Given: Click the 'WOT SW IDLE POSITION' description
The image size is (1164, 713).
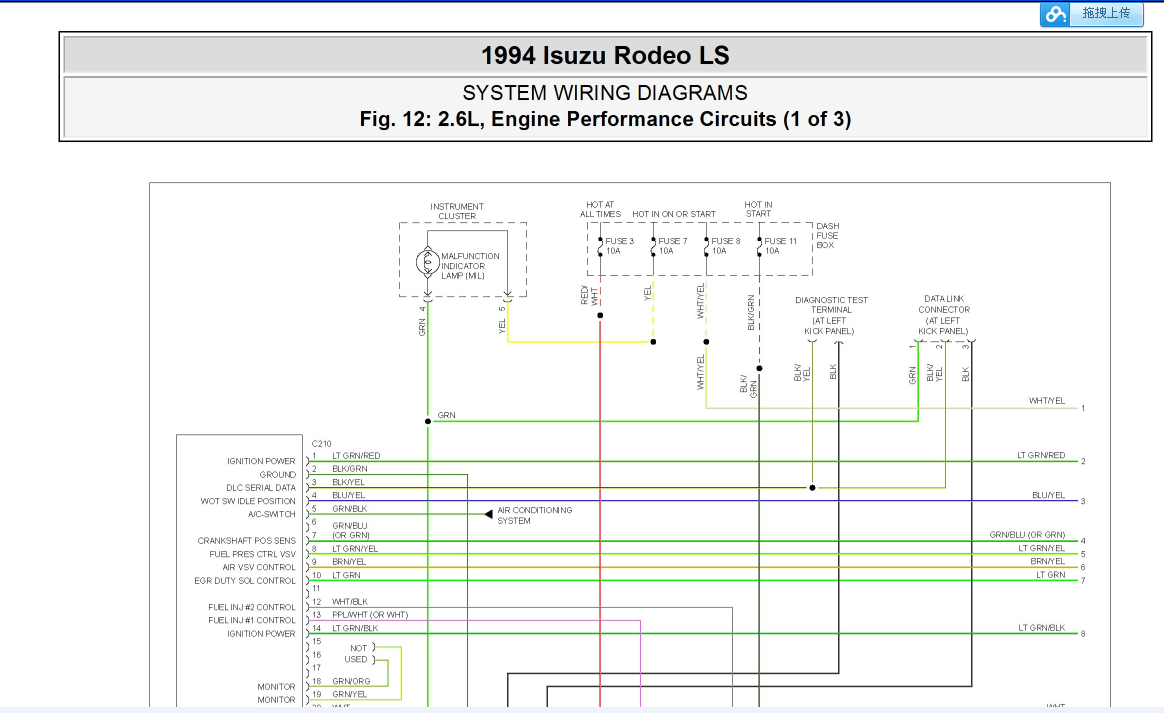Looking at the screenshot, I should pos(248,501).
